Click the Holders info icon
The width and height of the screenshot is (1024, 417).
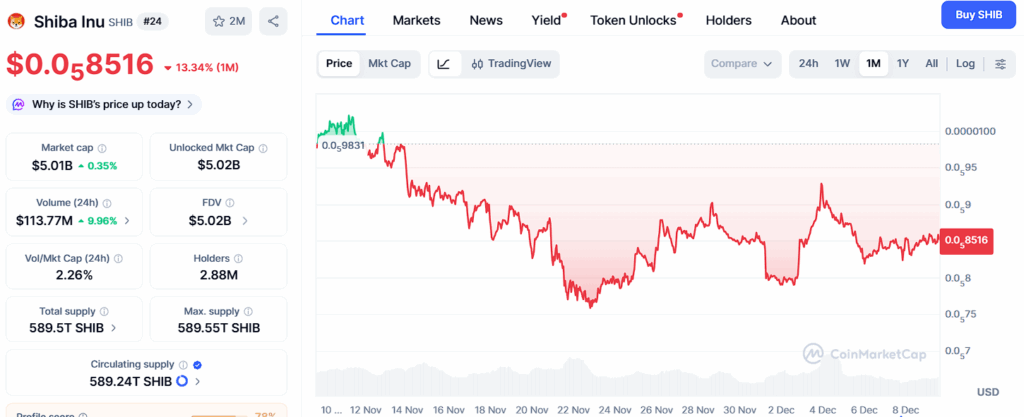click(x=238, y=258)
